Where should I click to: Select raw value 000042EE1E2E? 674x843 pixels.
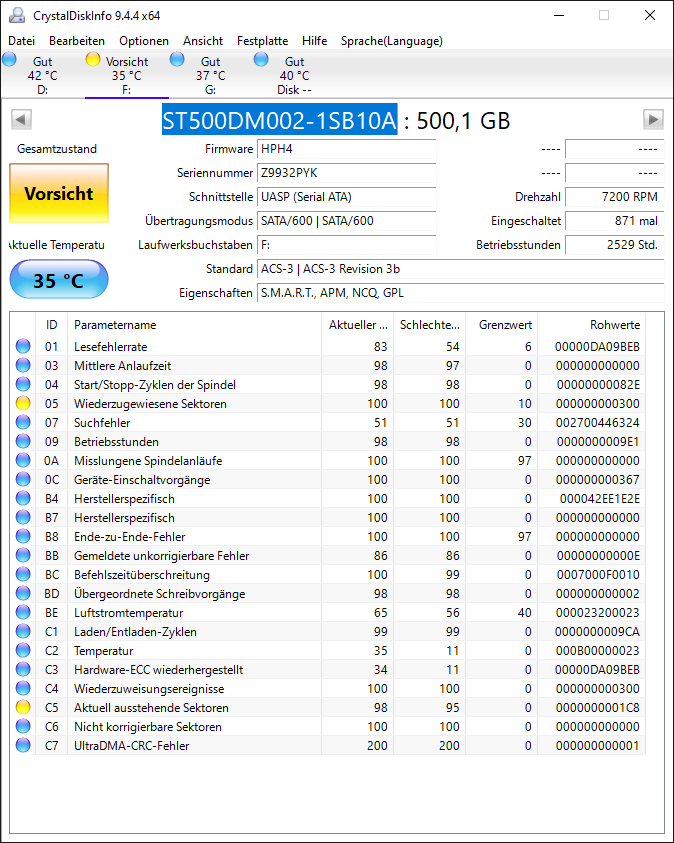pyautogui.click(x=600, y=499)
